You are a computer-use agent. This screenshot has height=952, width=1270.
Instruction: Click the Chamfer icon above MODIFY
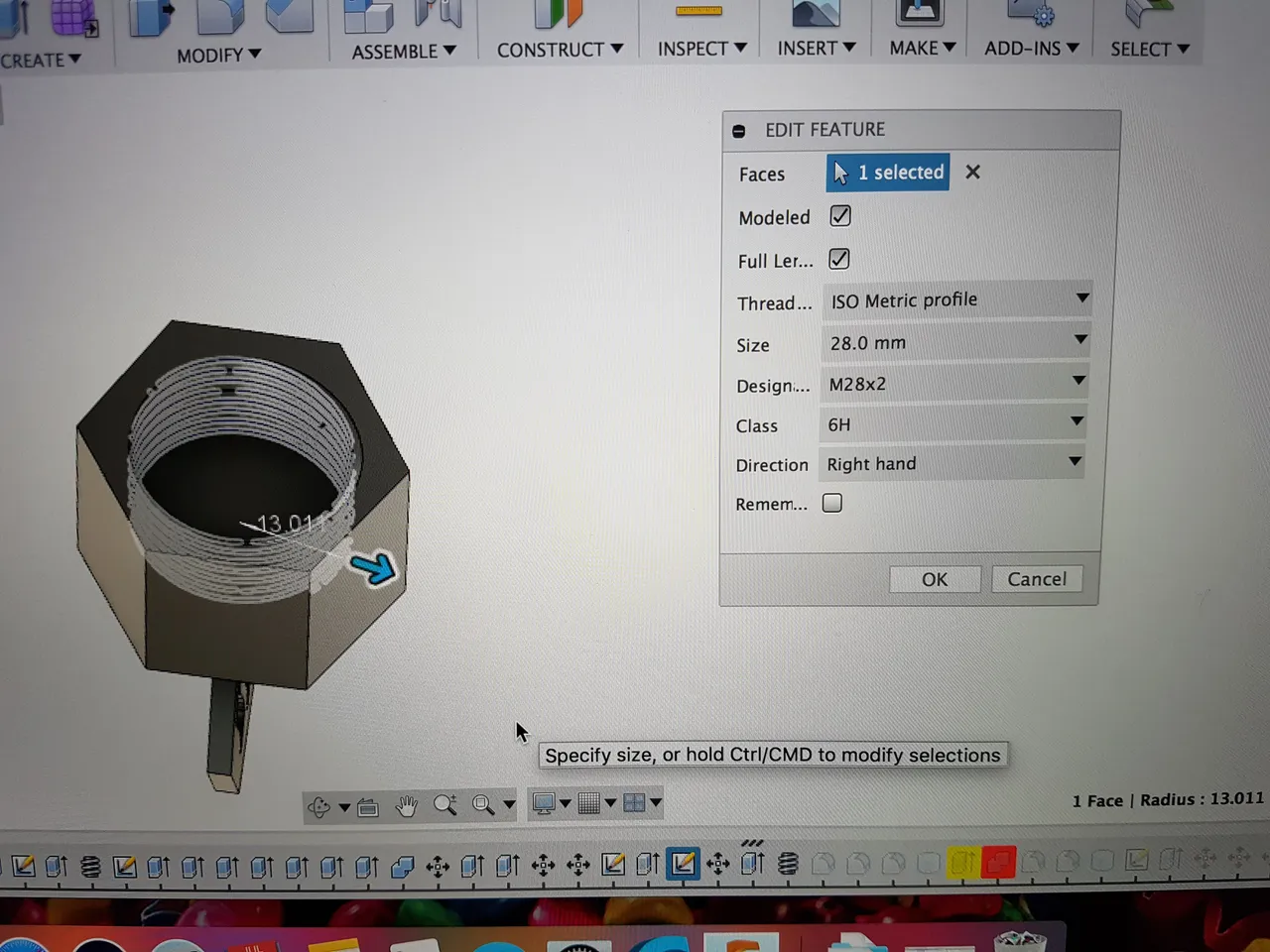click(x=289, y=15)
